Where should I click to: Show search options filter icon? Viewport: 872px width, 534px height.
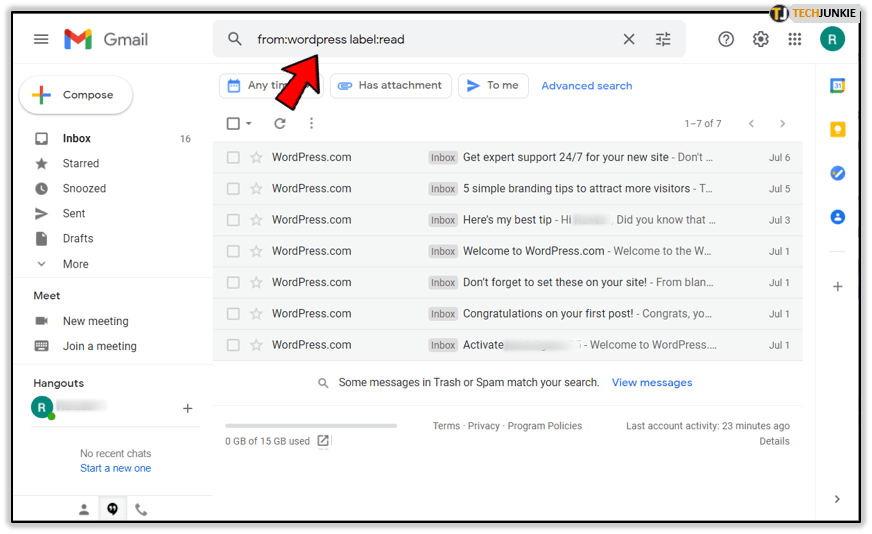point(663,39)
